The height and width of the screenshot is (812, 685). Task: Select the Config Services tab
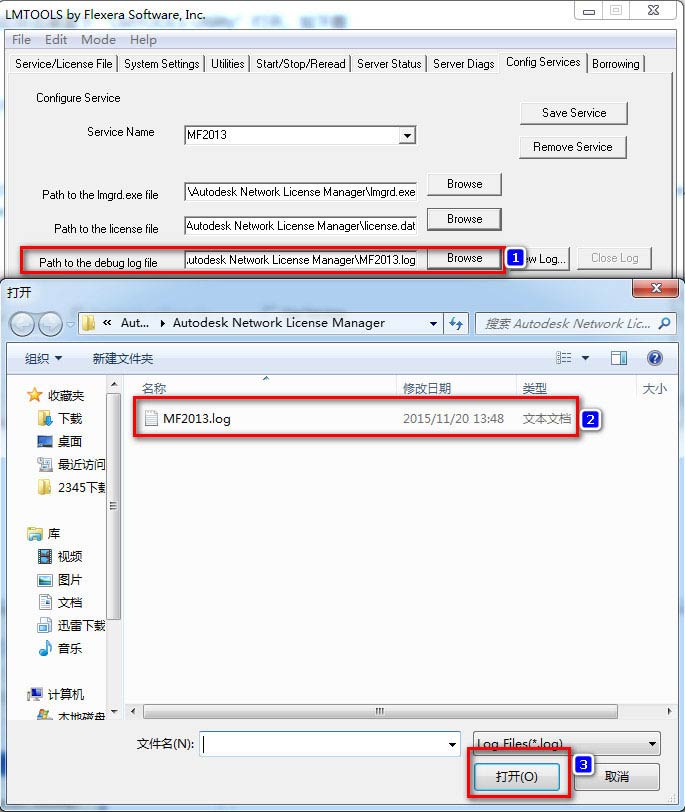tap(543, 62)
